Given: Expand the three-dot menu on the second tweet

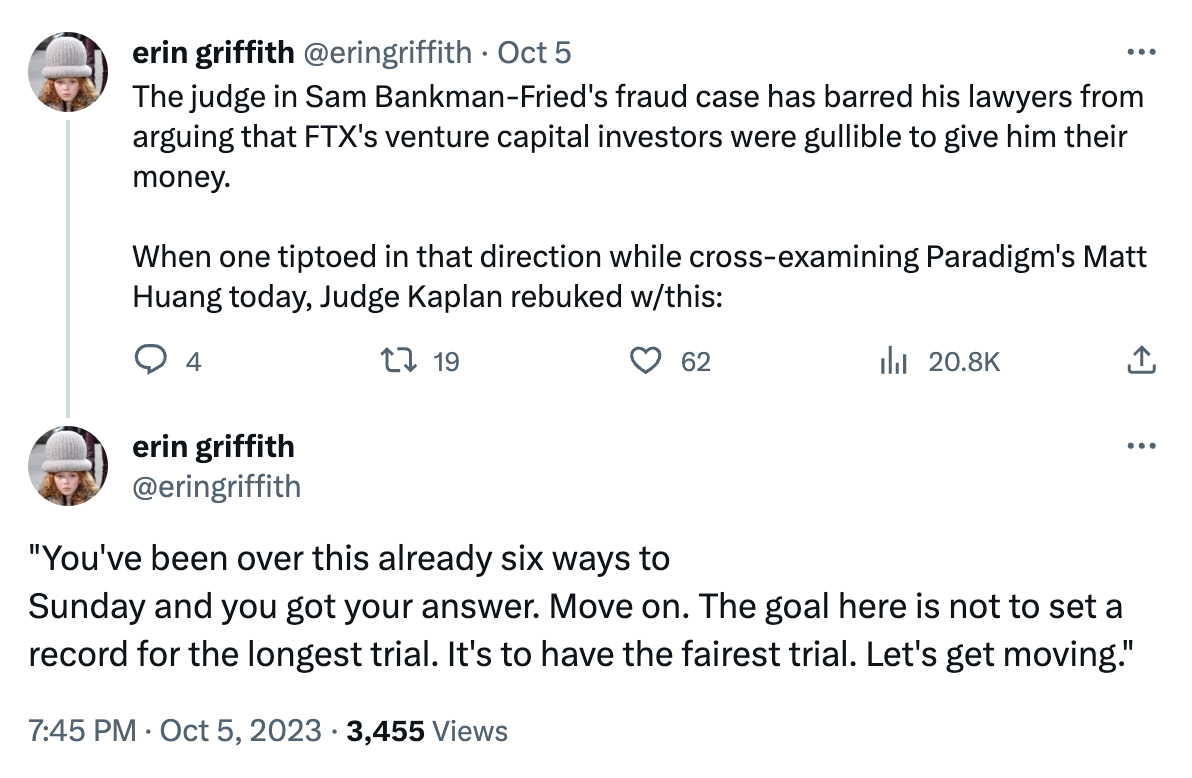Looking at the screenshot, I should pos(1141,446).
